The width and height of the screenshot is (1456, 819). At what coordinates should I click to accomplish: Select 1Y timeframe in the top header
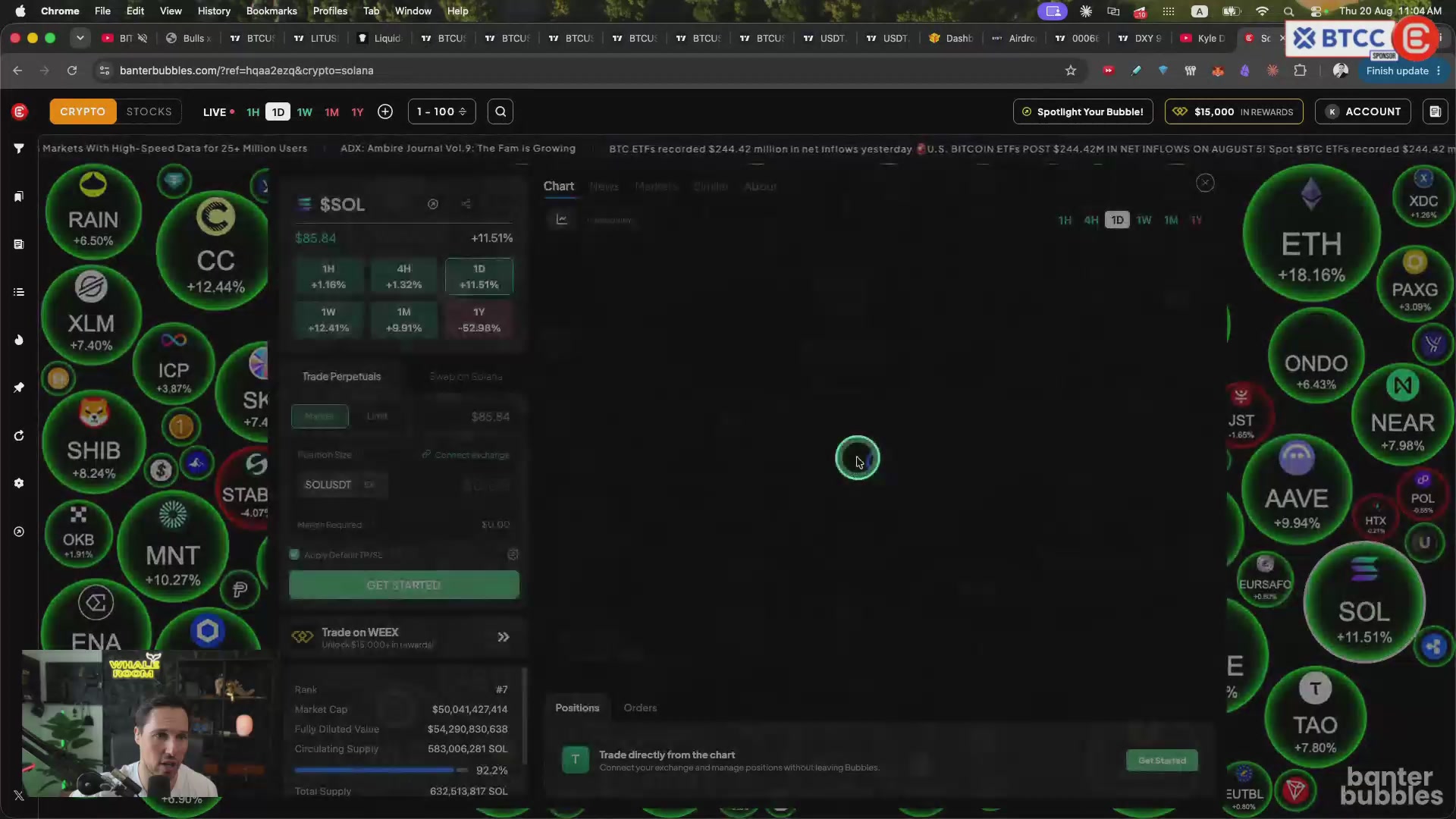[358, 112]
